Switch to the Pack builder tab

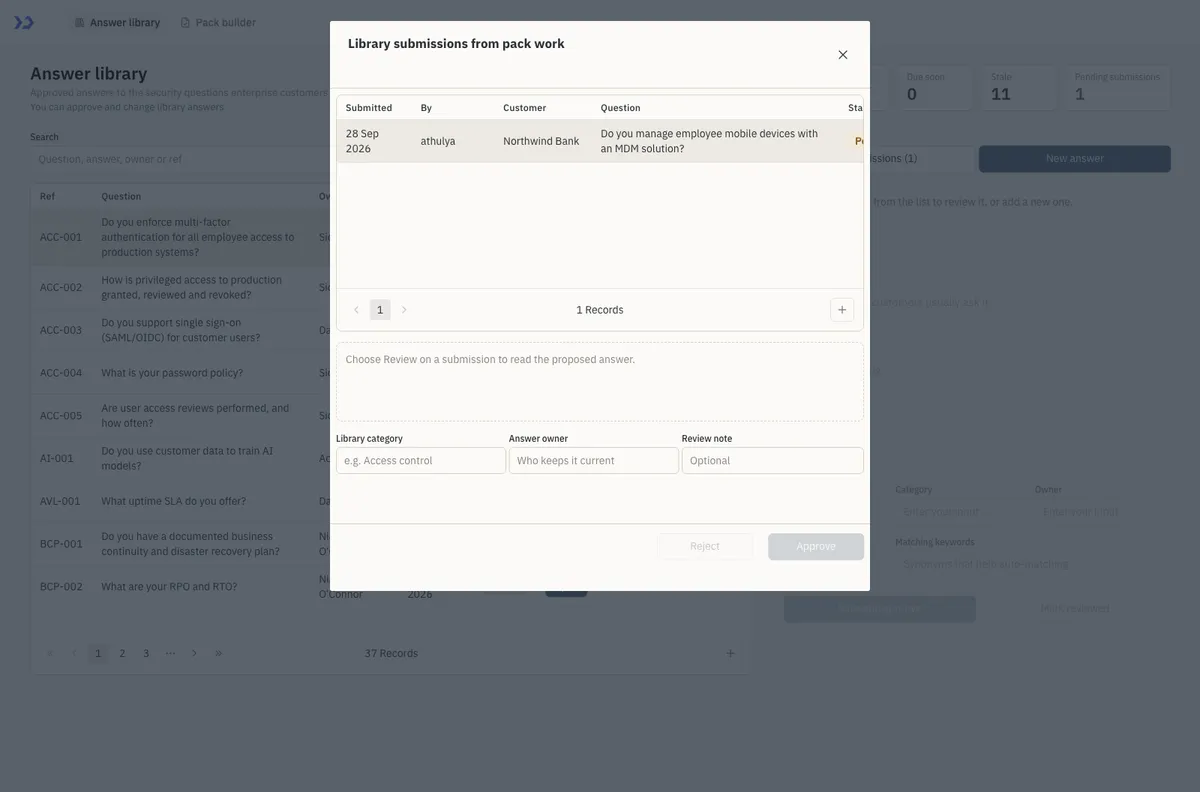[218, 22]
